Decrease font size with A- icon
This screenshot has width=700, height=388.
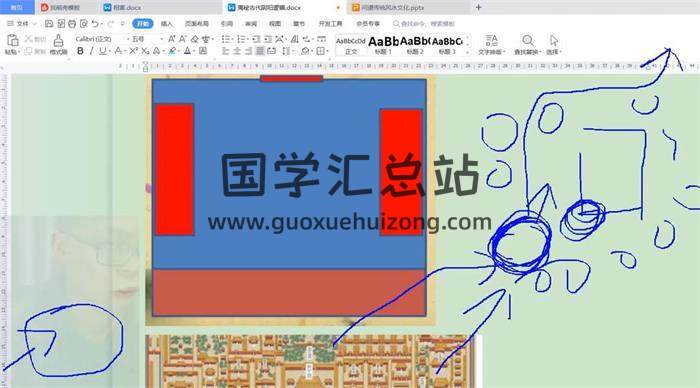tap(183, 39)
